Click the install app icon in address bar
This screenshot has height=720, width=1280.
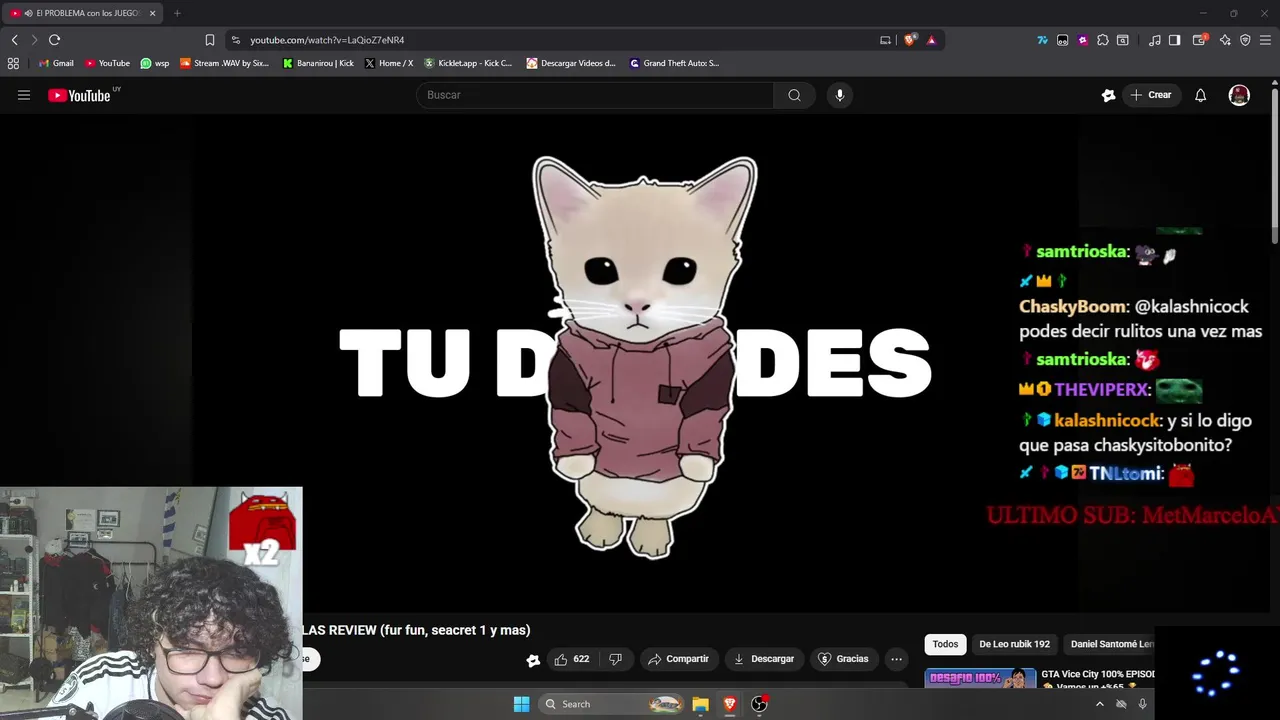pyautogui.click(x=885, y=40)
